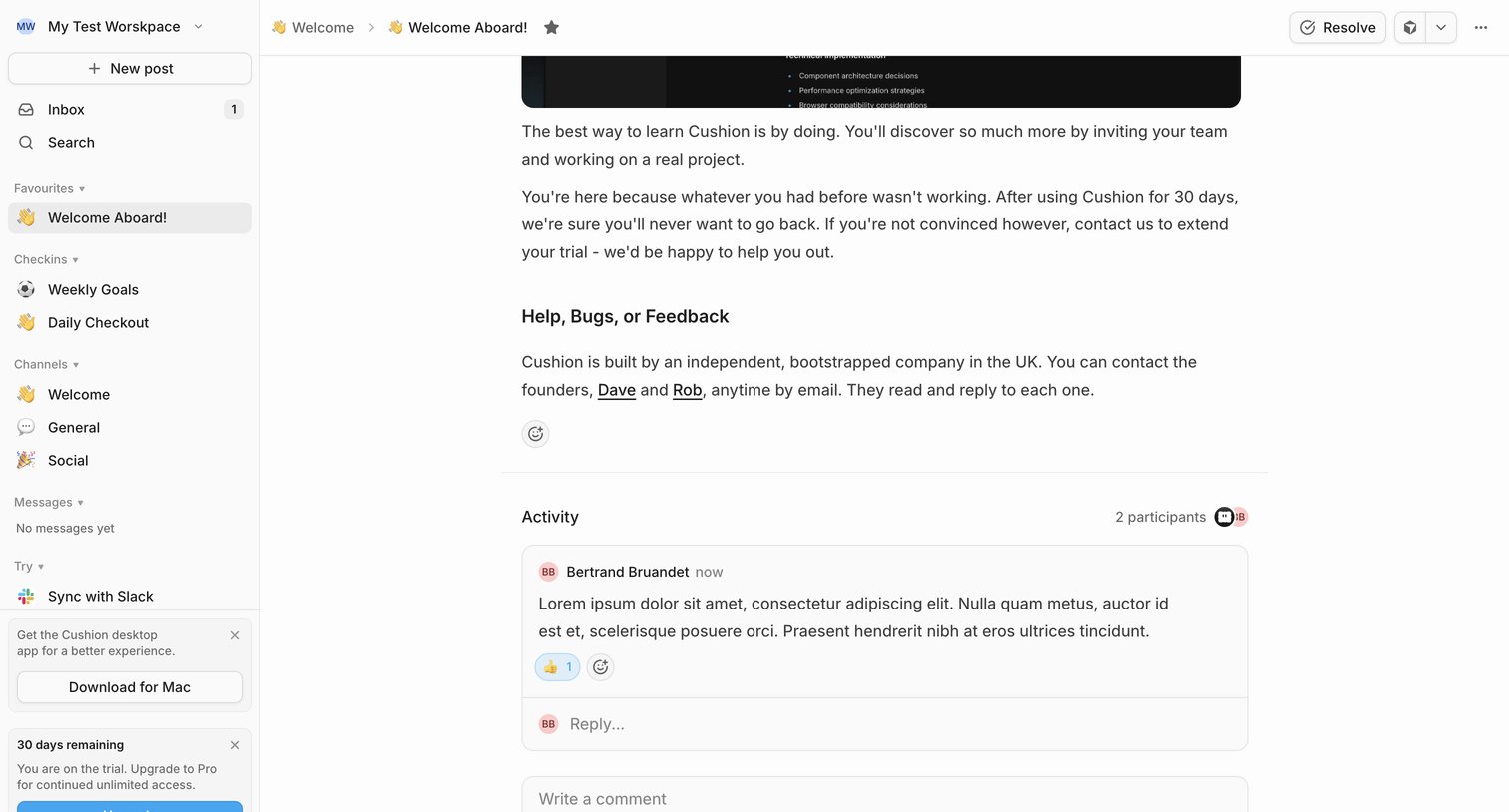
Task: Toggle the thumbs up reaction
Action: 557,667
